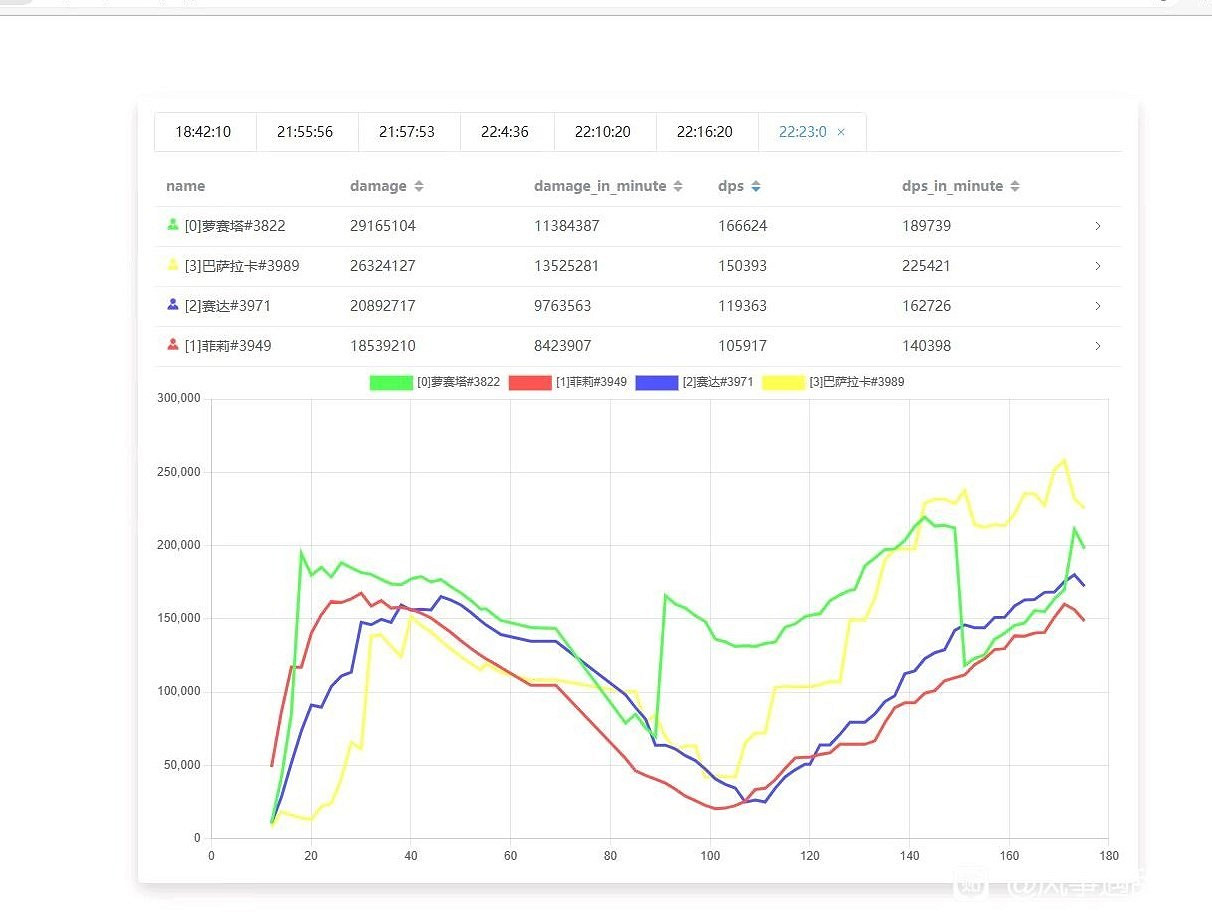The image size is (1212, 914).
Task: Expand the 菲莉#3949 row chevron
Action: click(x=1097, y=346)
